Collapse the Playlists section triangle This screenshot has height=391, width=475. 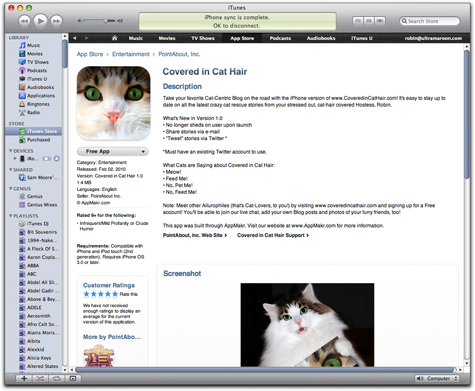(x=11, y=216)
